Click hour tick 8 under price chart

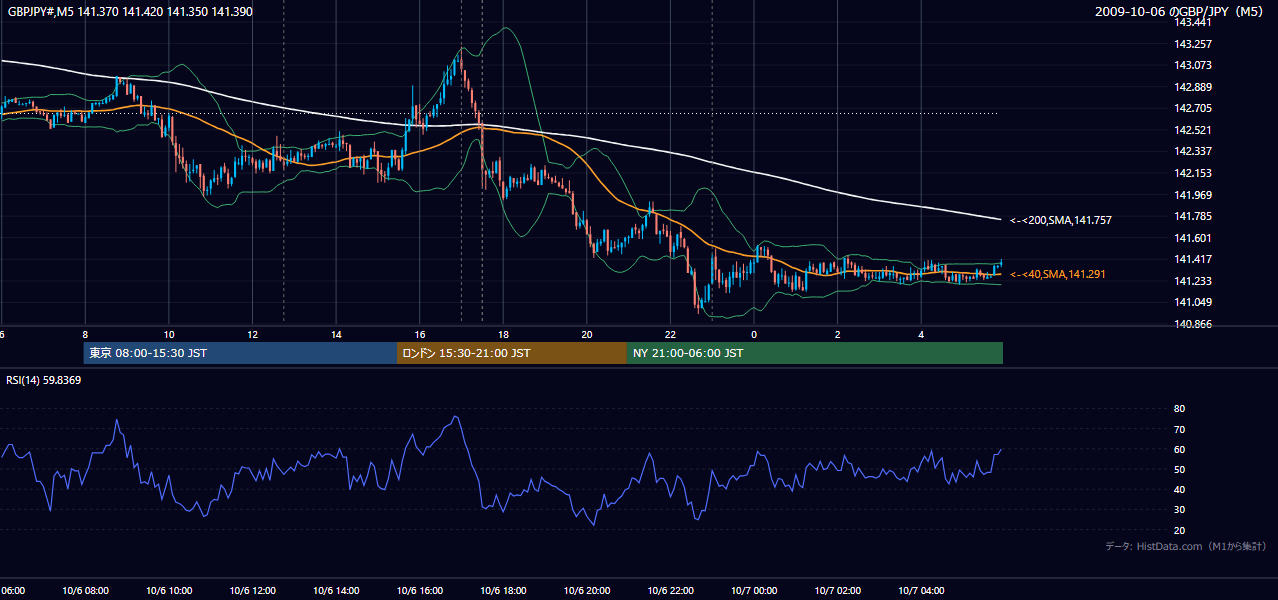(85, 334)
